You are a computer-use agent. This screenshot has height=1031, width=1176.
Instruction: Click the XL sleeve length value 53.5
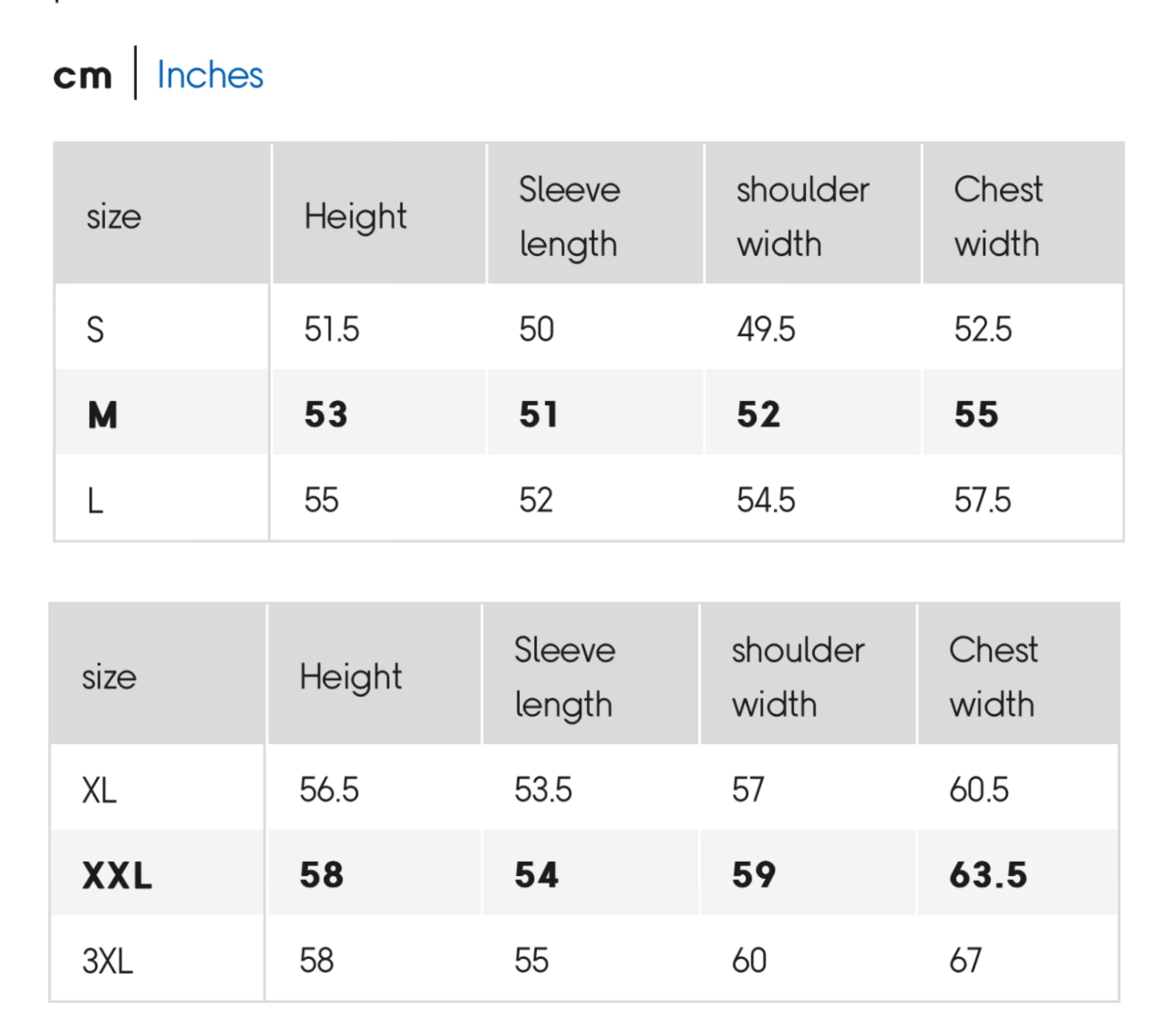click(x=542, y=790)
